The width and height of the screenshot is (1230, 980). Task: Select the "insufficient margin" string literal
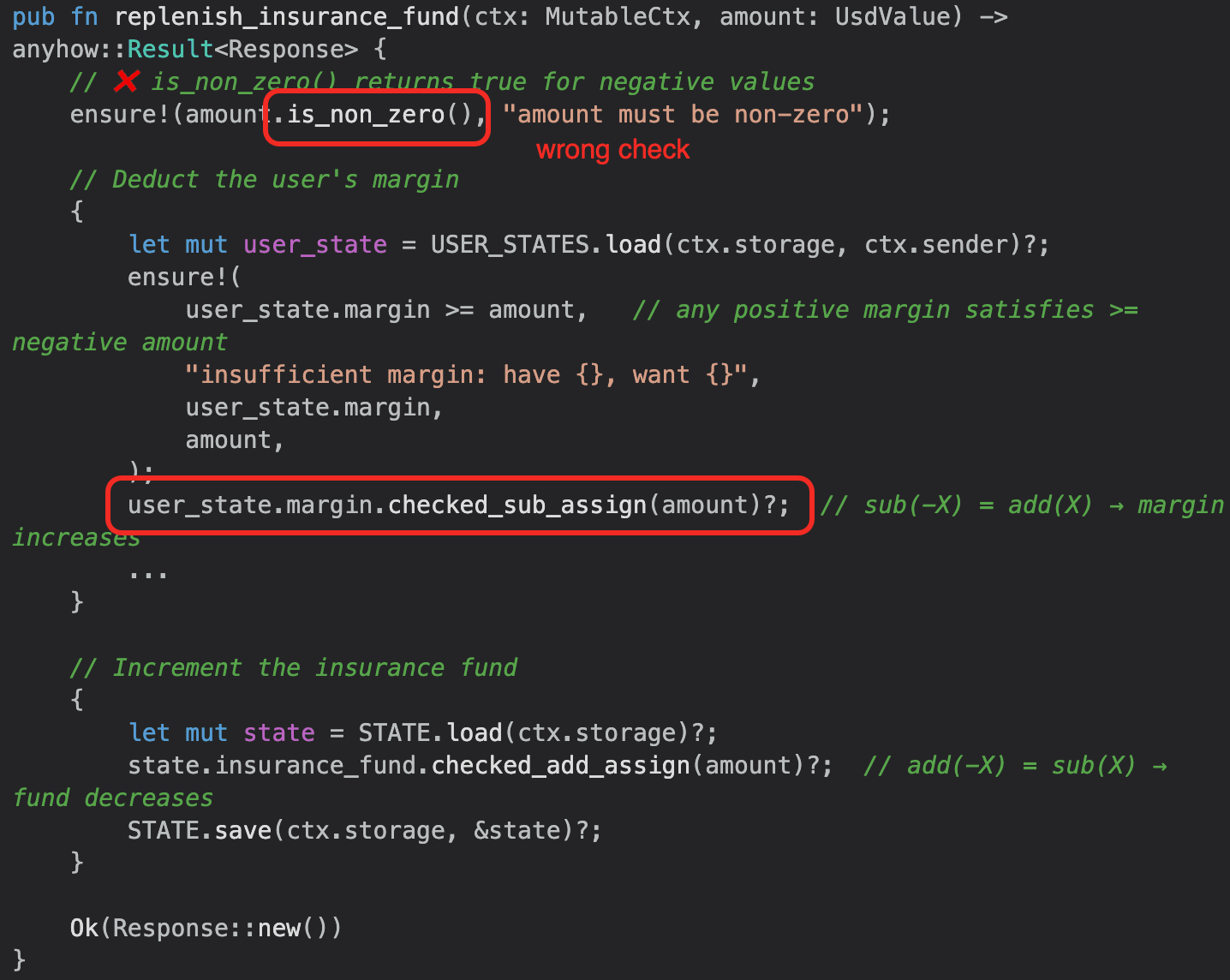(471, 375)
